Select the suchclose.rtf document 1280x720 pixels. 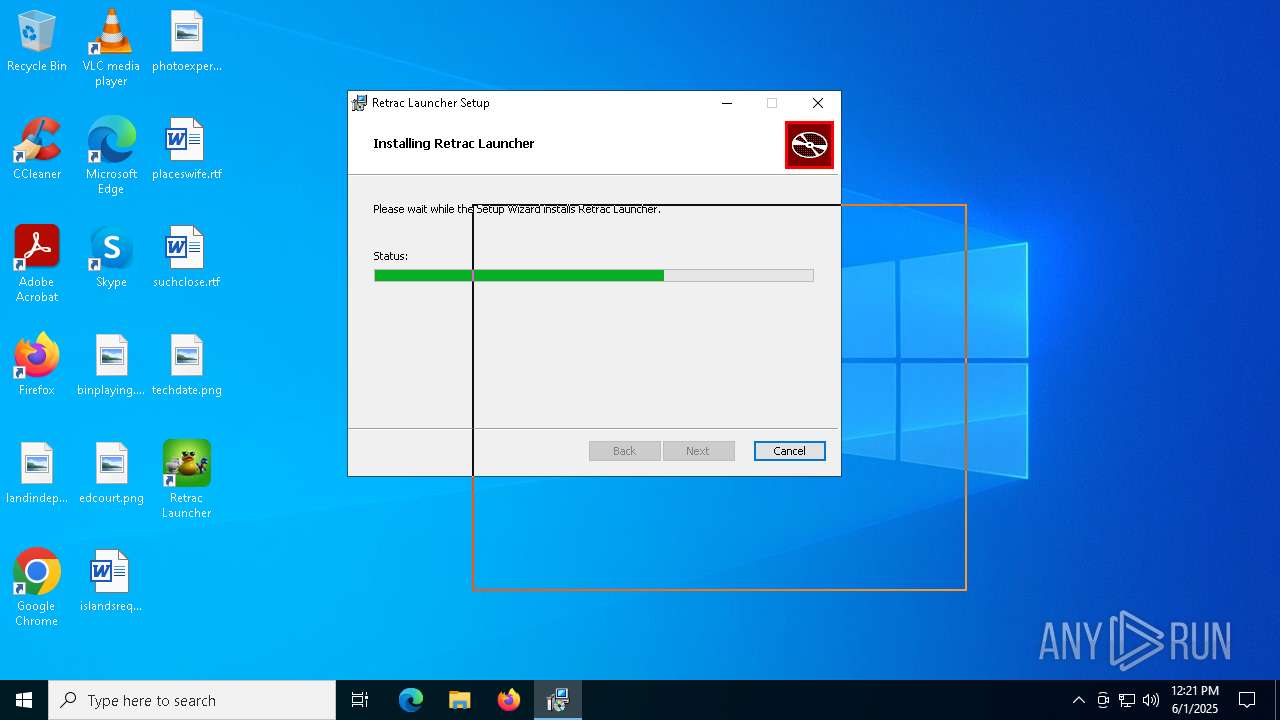[x=187, y=257]
